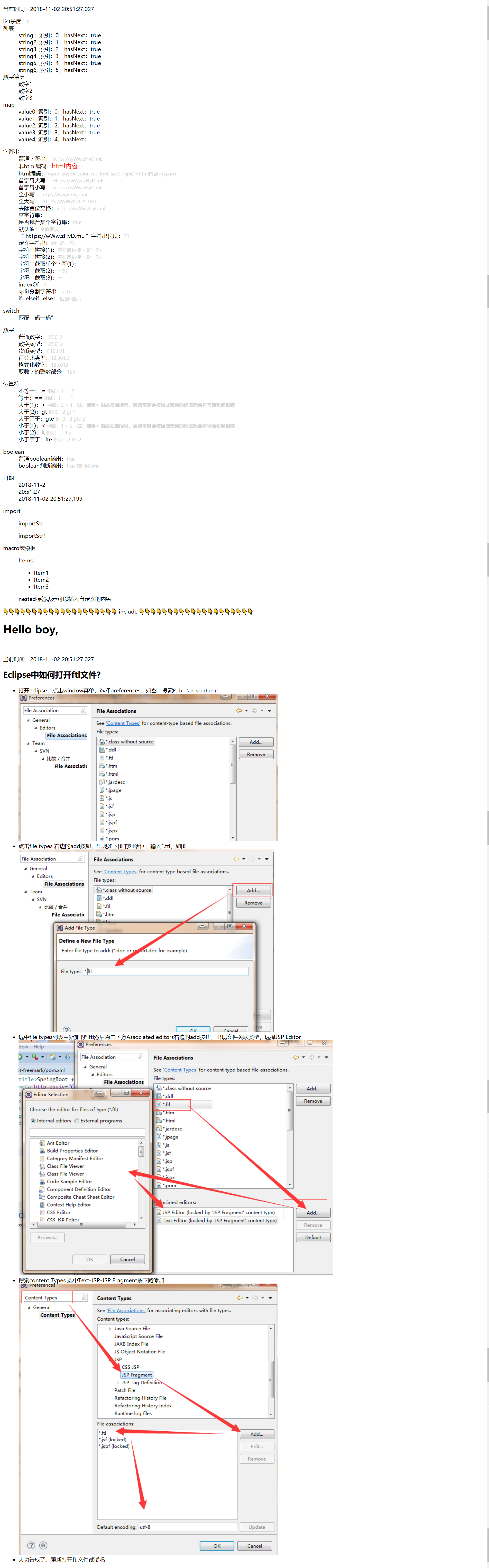
Task: Click the File type input in Add File Type
Action: (166, 971)
